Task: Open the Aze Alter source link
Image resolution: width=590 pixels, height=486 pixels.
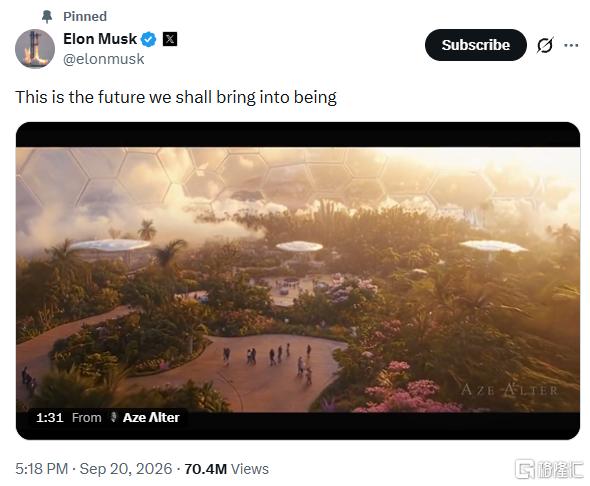Action: coord(151,418)
